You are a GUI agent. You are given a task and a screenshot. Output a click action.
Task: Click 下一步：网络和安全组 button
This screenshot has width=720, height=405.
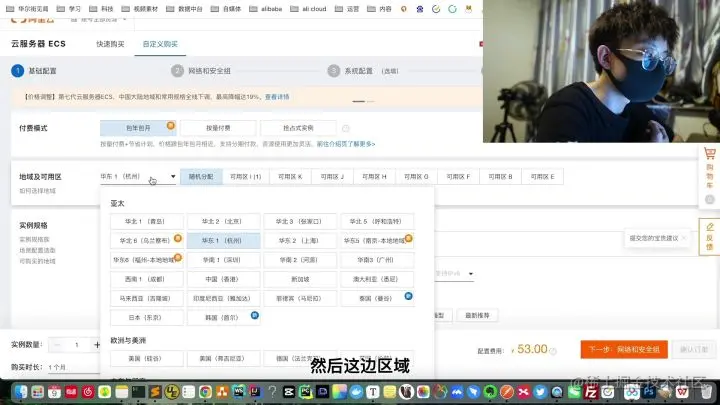624,349
